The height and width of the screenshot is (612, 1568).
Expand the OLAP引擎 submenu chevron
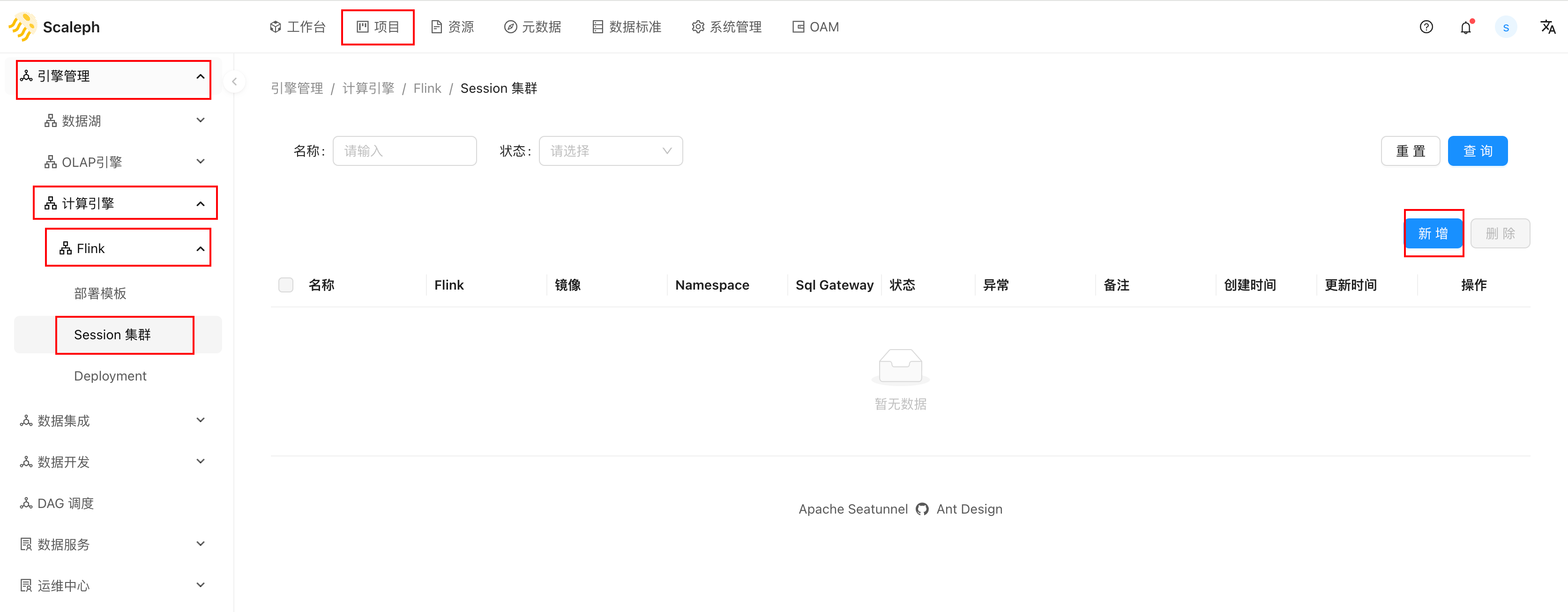click(x=200, y=162)
